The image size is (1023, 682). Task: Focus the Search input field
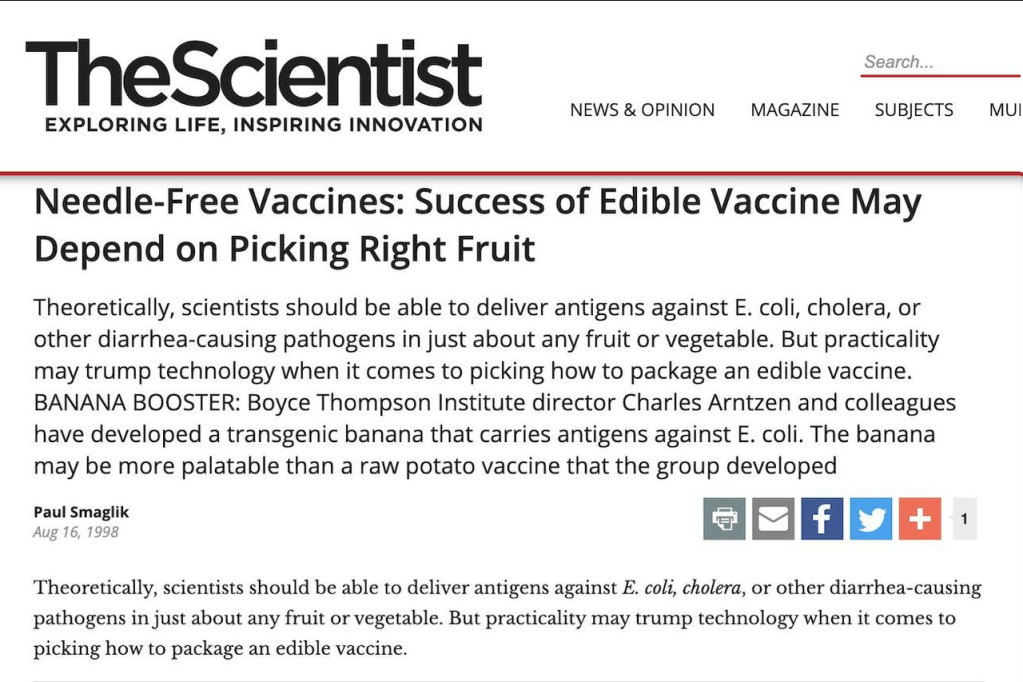938,62
